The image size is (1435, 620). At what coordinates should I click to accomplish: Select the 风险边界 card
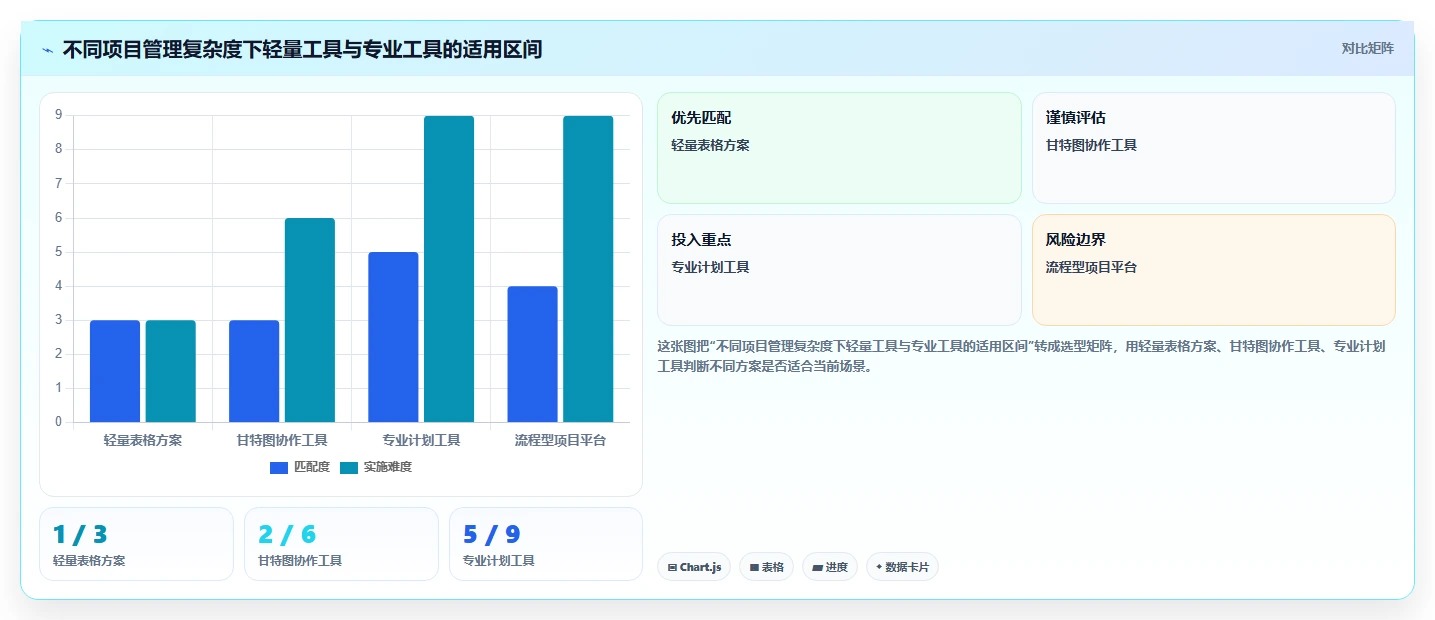click(1213, 270)
